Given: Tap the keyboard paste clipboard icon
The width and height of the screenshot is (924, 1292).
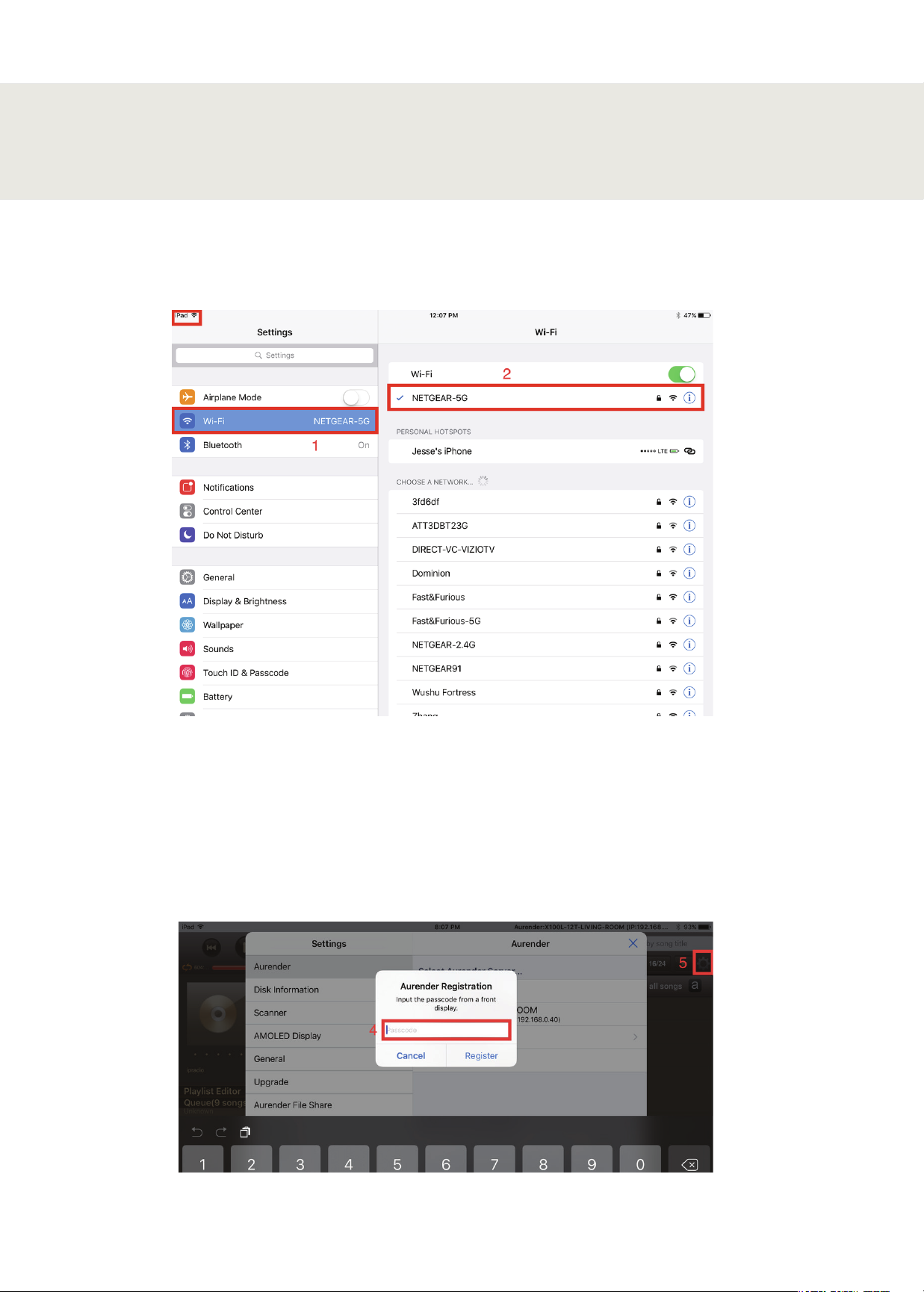Looking at the screenshot, I should click(x=245, y=1132).
